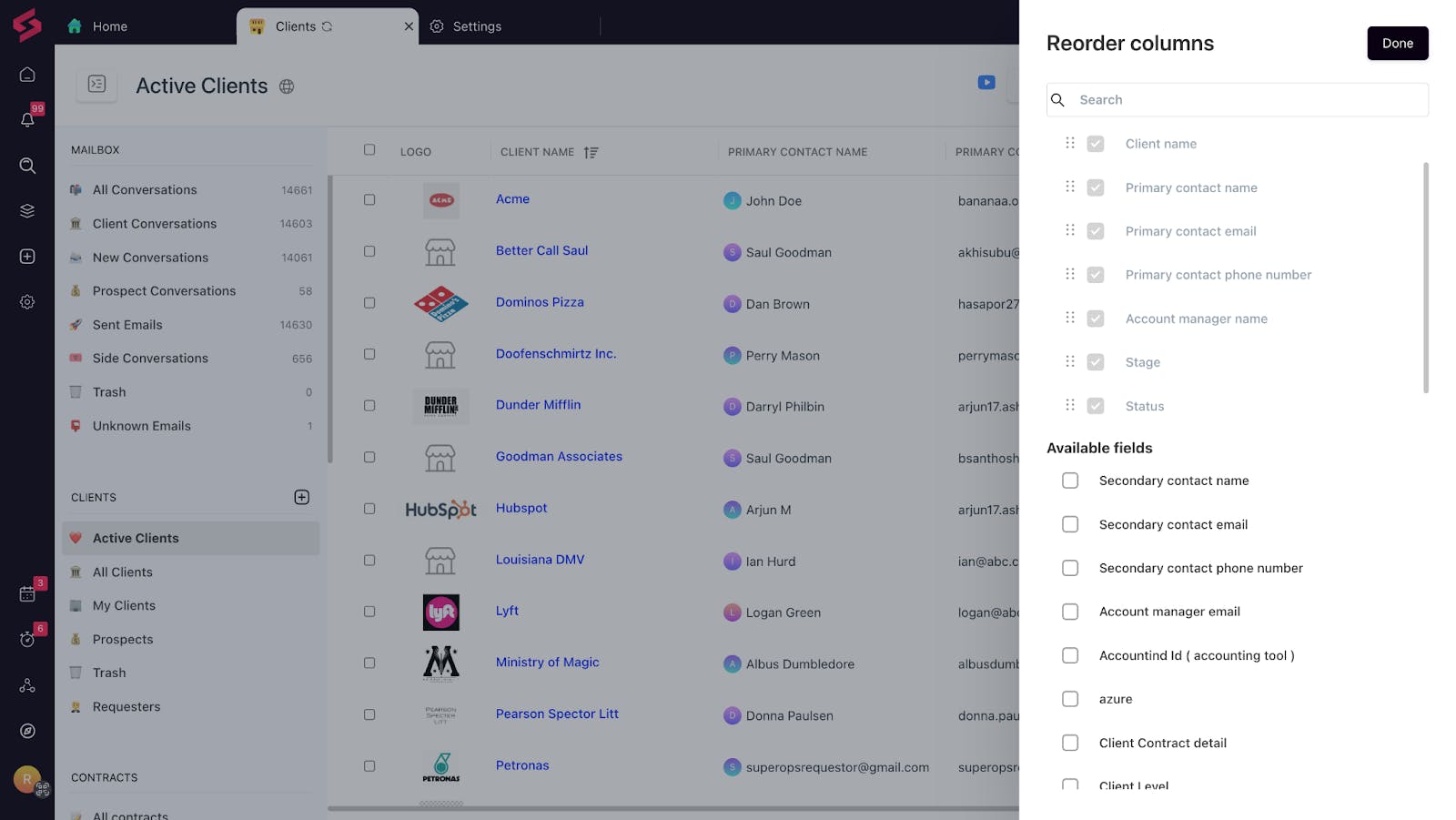Image resolution: width=1456 pixels, height=820 pixels.
Task: Click the horizontal table scrollbar
Action: point(673,808)
